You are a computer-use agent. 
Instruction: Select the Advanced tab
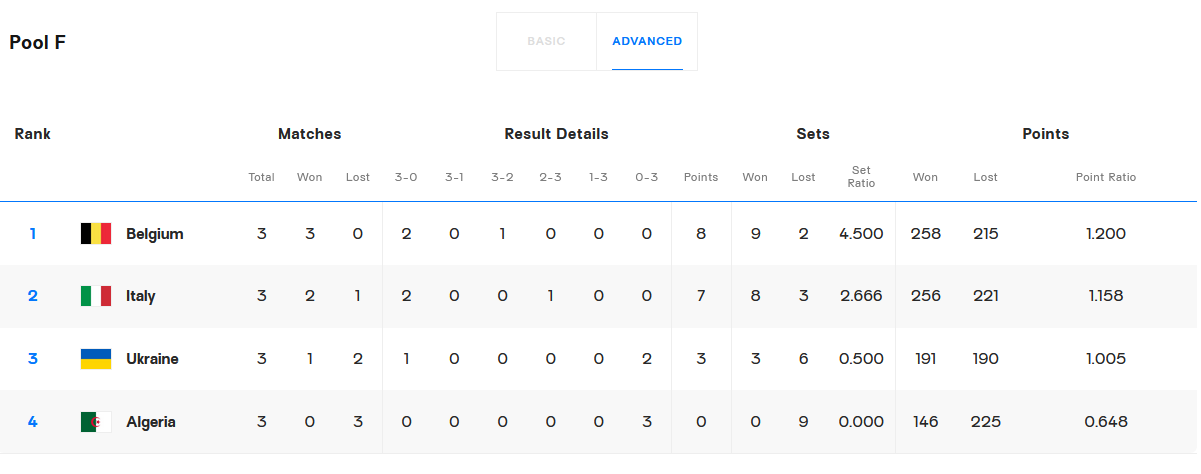click(647, 42)
